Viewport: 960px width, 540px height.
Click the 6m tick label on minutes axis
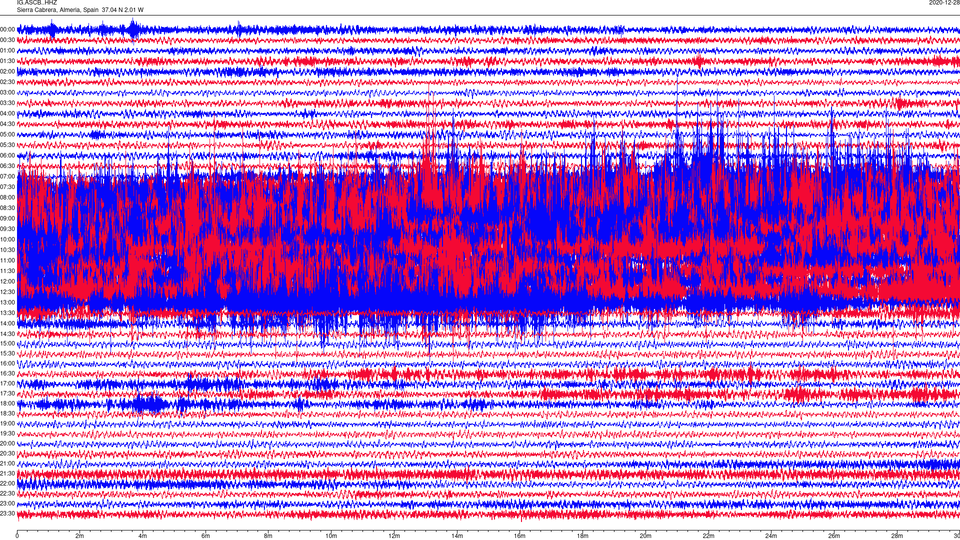point(206,536)
